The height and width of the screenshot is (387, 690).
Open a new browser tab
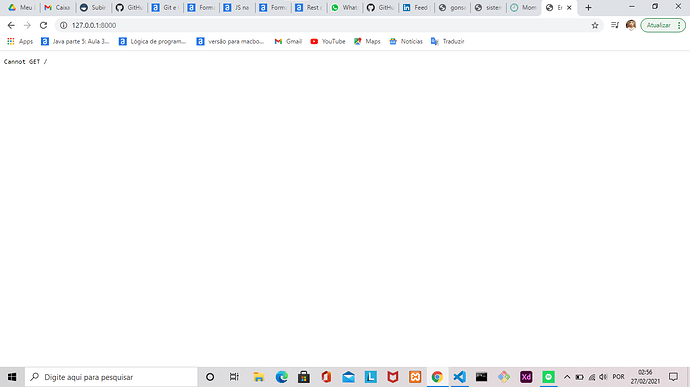588,7
